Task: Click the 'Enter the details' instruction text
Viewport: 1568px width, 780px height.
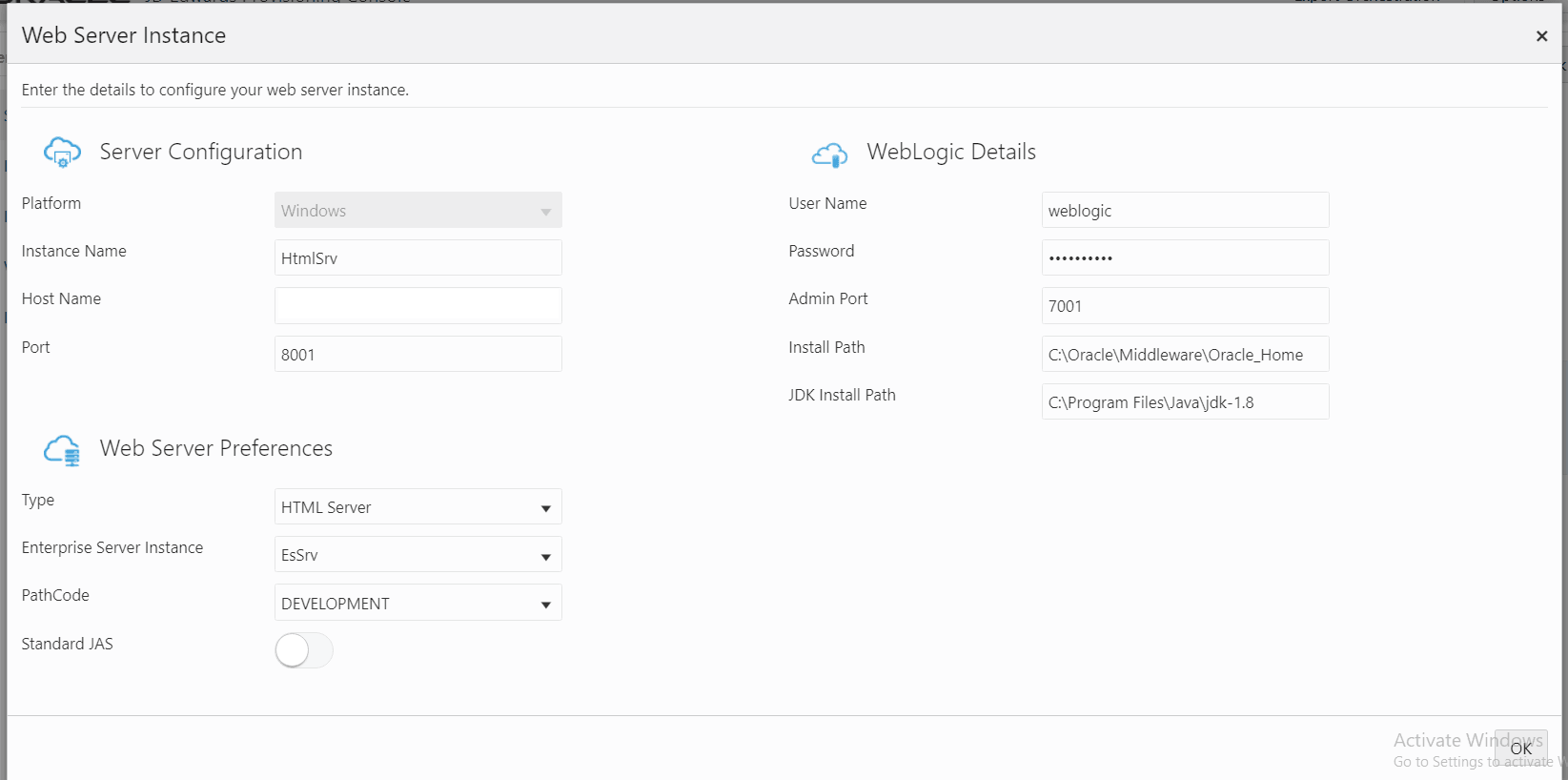Action: [215, 90]
